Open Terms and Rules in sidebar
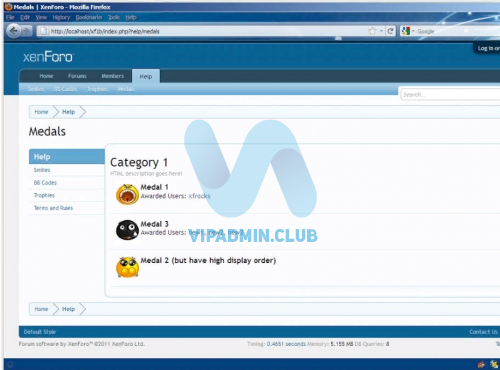Screen dimensions: 500x370 tap(53, 208)
